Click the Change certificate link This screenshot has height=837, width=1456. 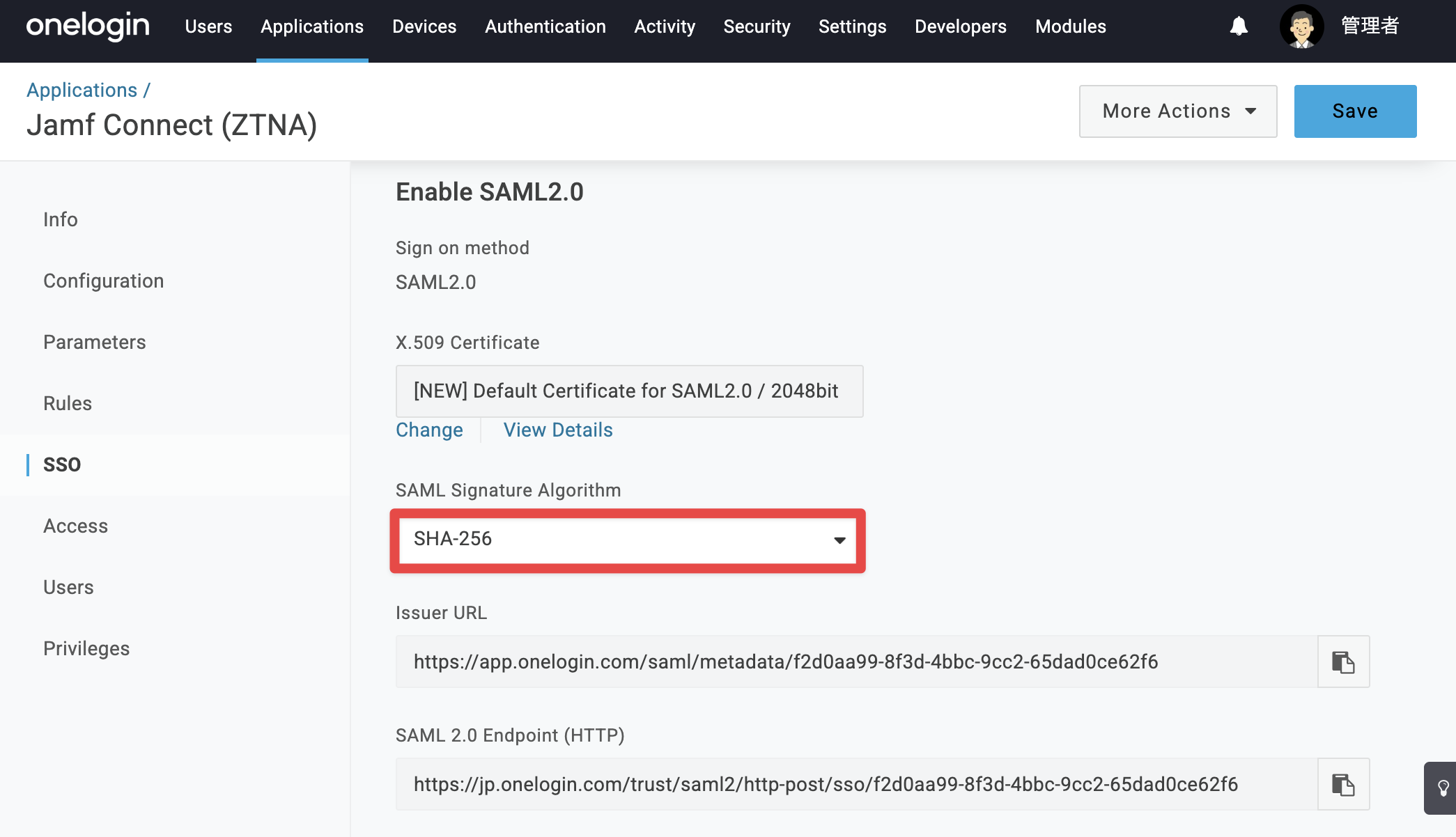click(429, 430)
